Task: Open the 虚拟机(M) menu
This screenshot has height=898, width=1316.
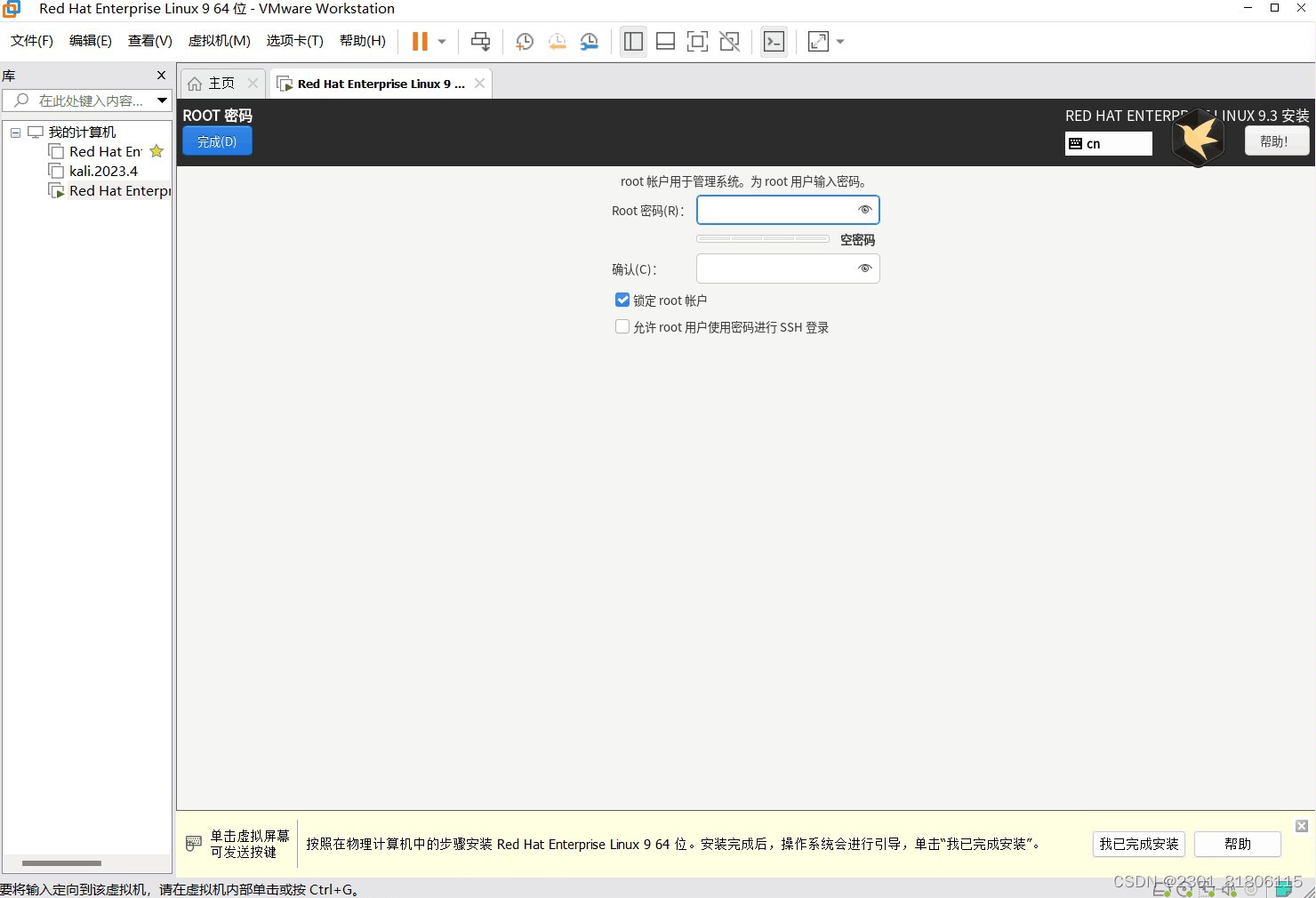Action: (x=220, y=41)
